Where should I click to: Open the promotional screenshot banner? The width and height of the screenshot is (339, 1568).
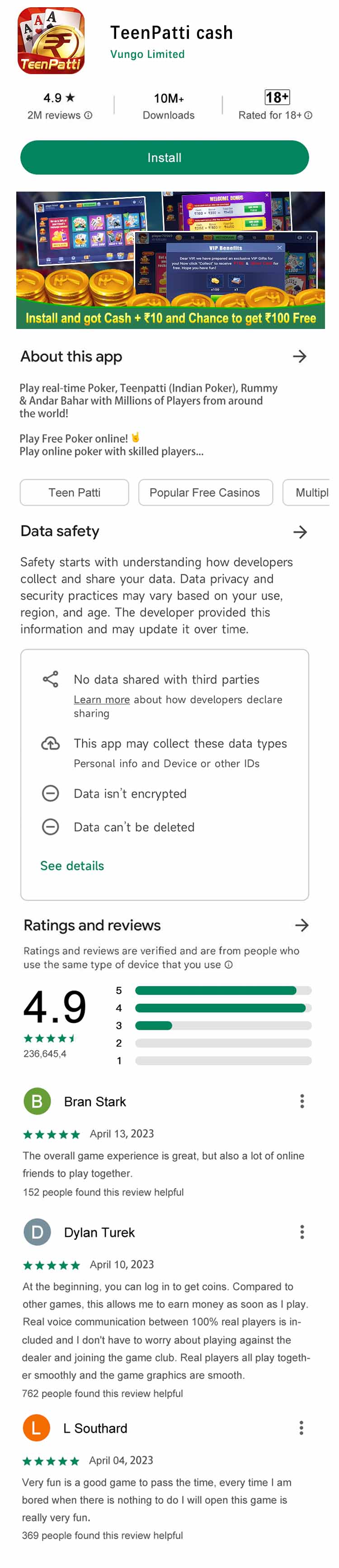point(170,260)
